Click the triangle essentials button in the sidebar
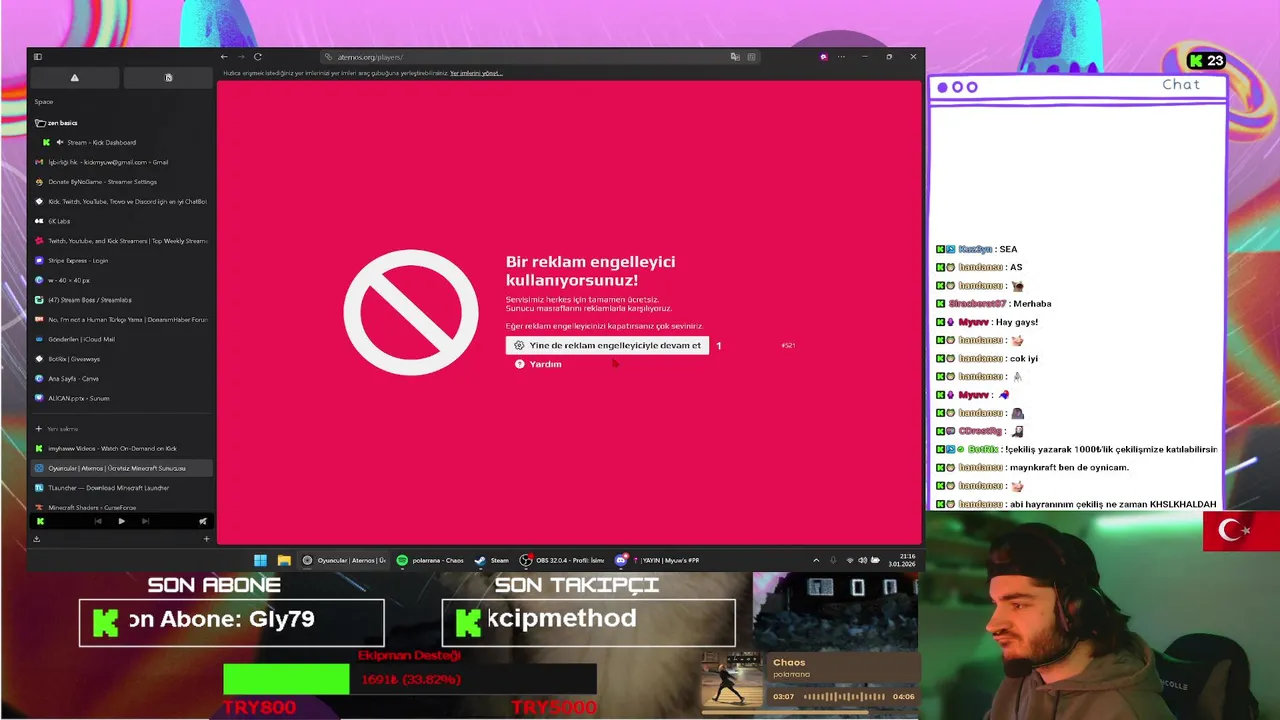 click(74, 78)
